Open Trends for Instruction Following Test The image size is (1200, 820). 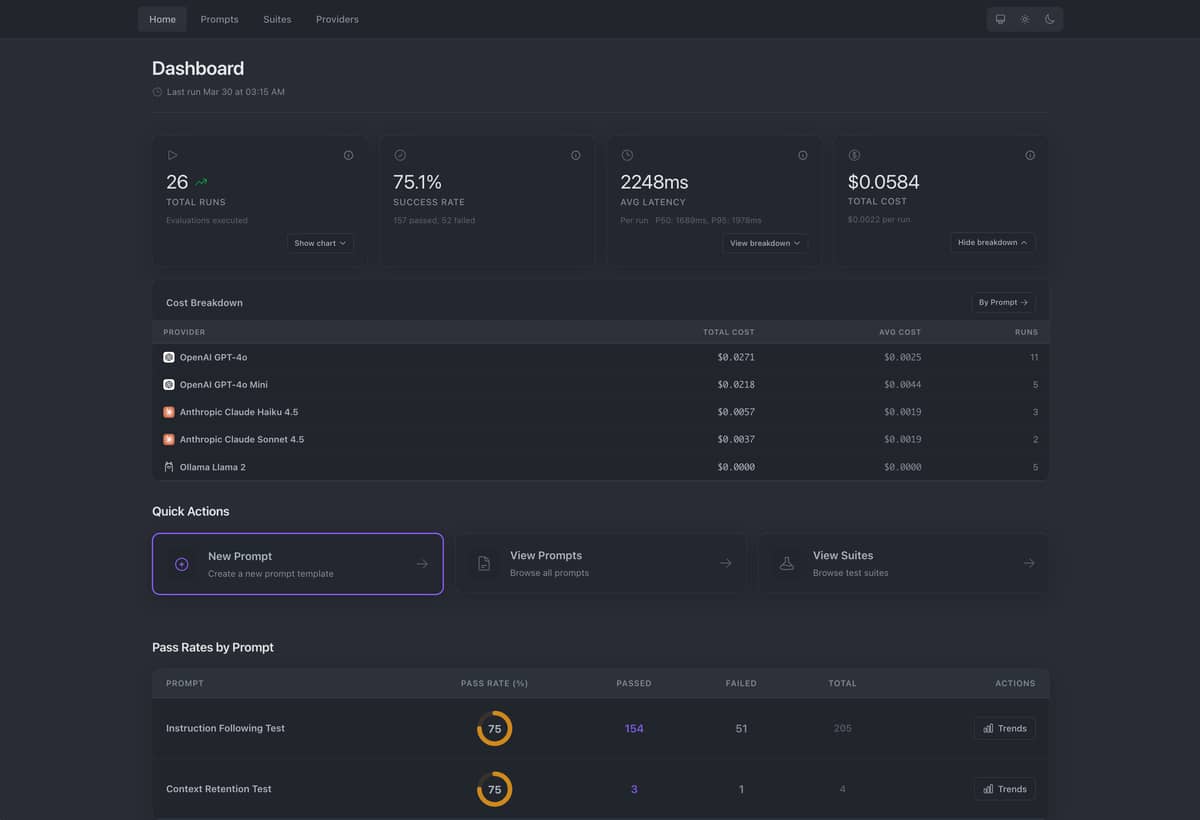coord(1004,728)
